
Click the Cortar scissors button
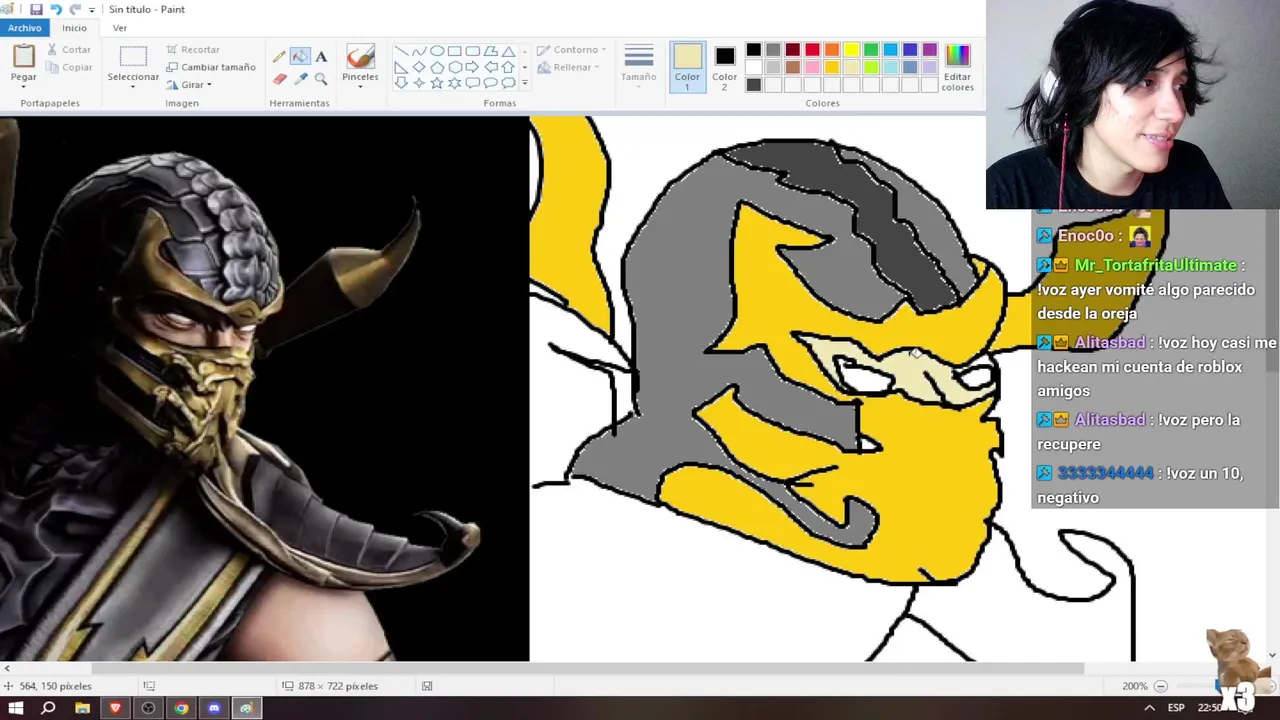pos(69,49)
